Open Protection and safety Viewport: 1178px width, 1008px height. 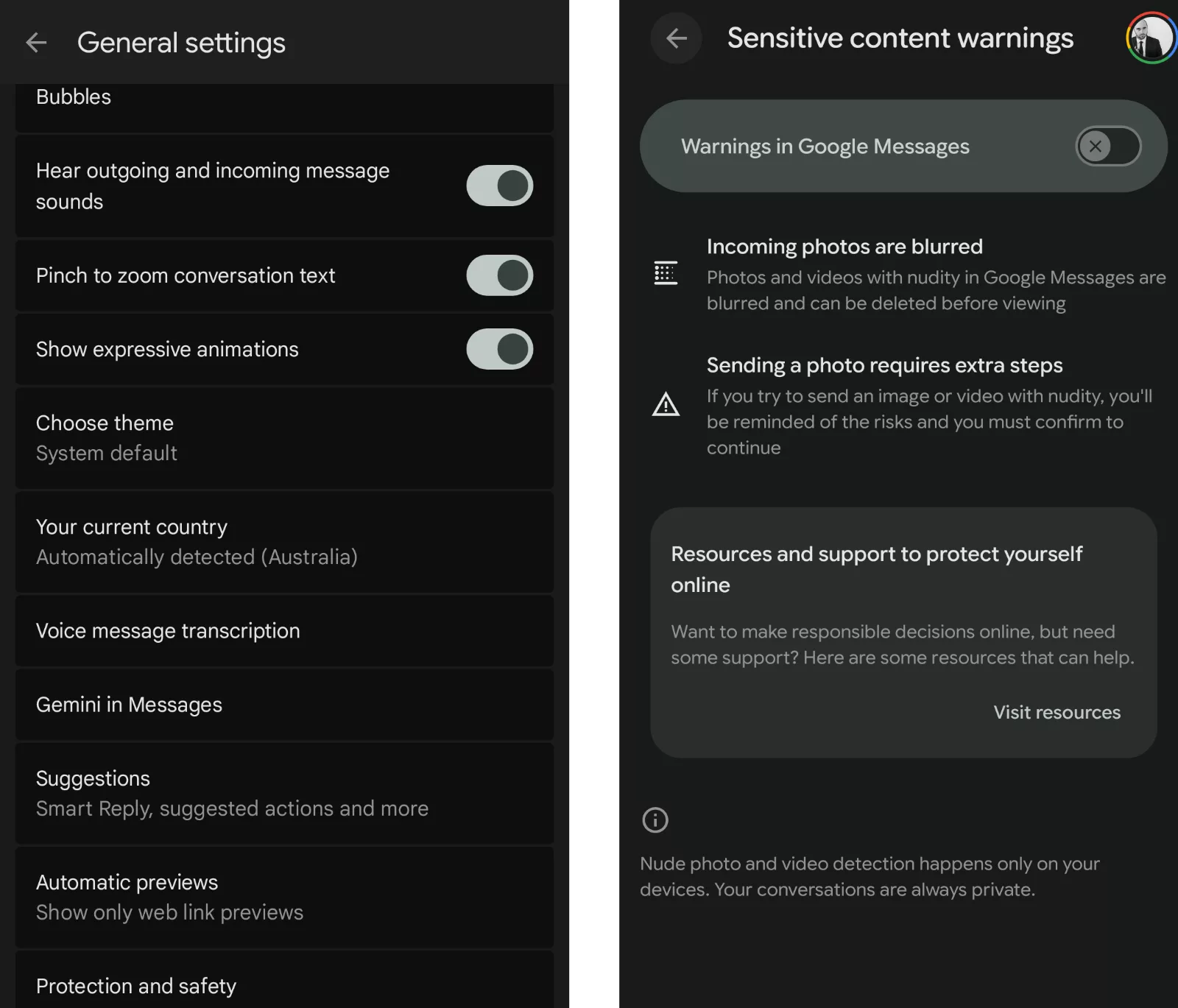pyautogui.click(x=284, y=985)
